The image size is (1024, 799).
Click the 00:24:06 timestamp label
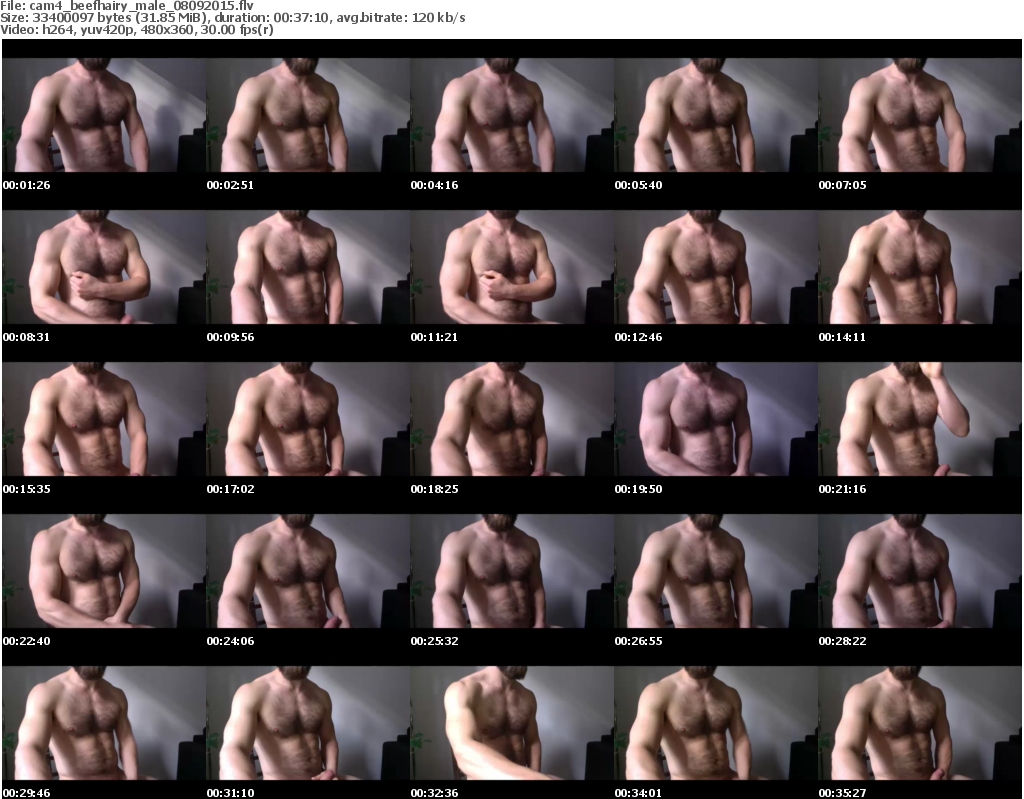coord(231,642)
